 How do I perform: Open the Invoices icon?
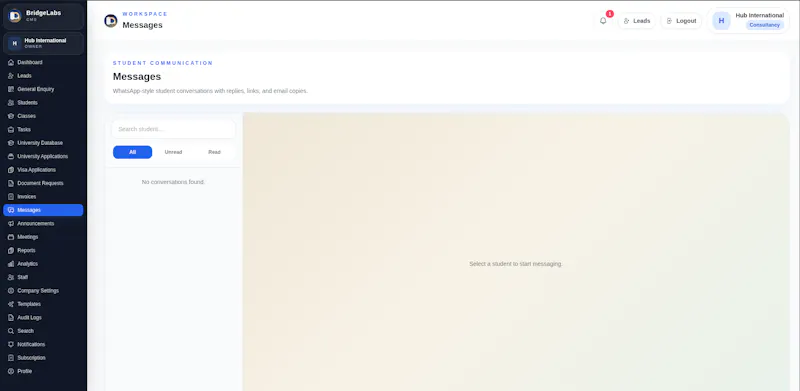click(x=11, y=197)
